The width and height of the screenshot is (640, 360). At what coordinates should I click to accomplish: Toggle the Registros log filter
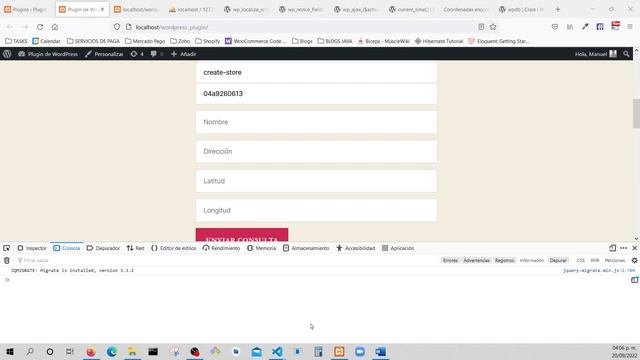504,260
